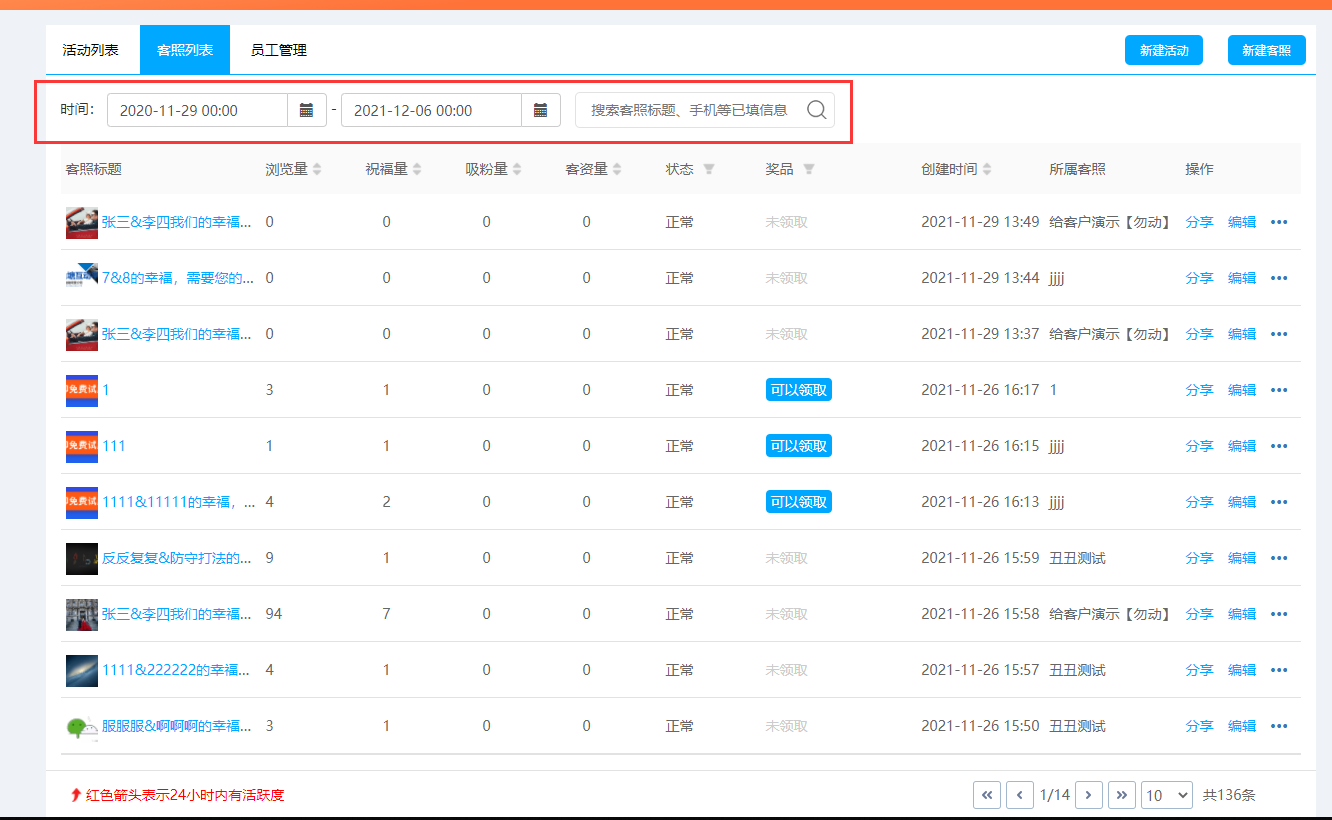Switch to the 员工管理 tab
The width and height of the screenshot is (1332, 820).
click(278, 50)
